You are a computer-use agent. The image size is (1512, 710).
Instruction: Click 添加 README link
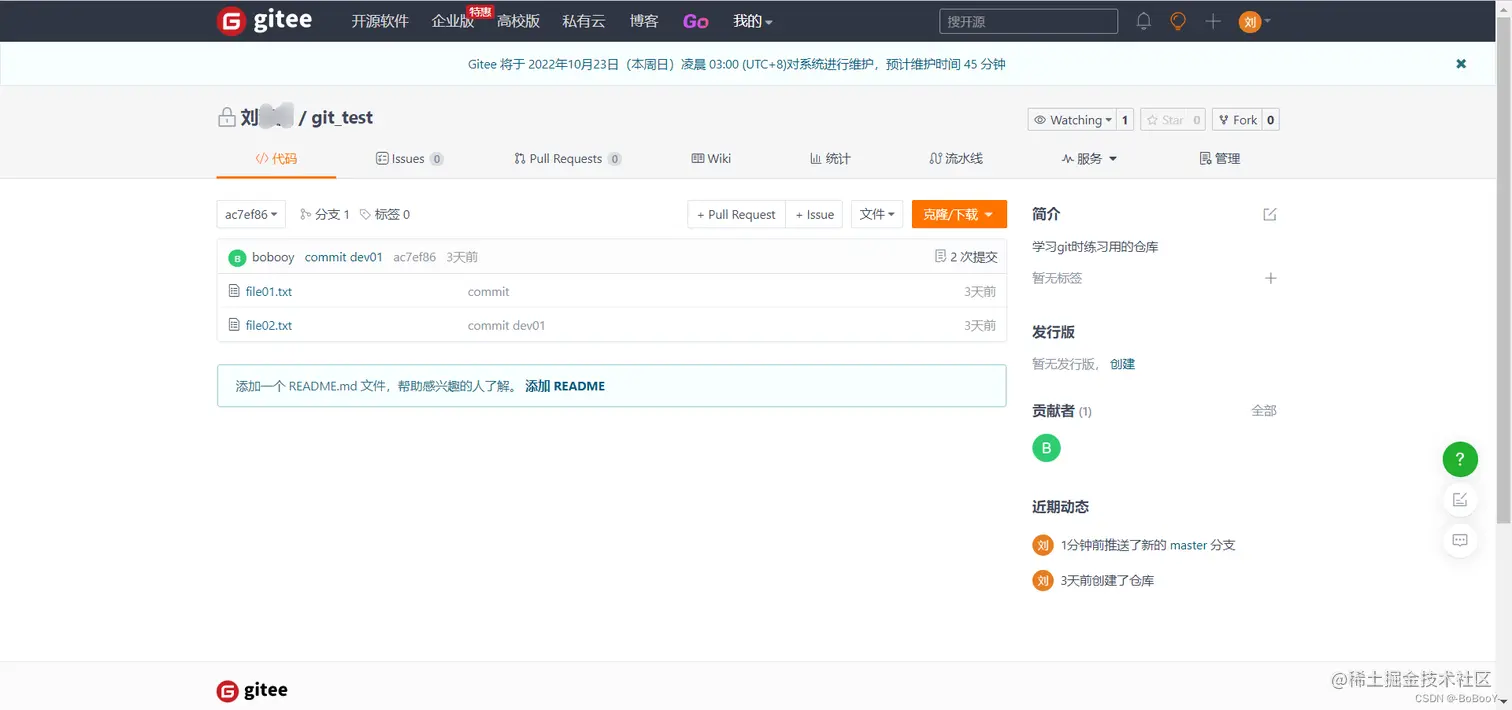point(565,386)
